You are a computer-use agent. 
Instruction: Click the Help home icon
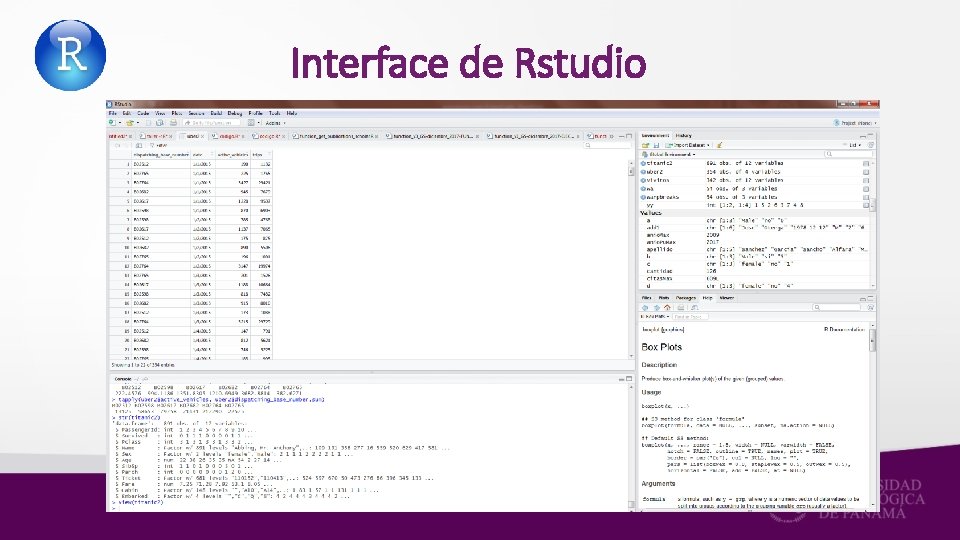click(667, 307)
